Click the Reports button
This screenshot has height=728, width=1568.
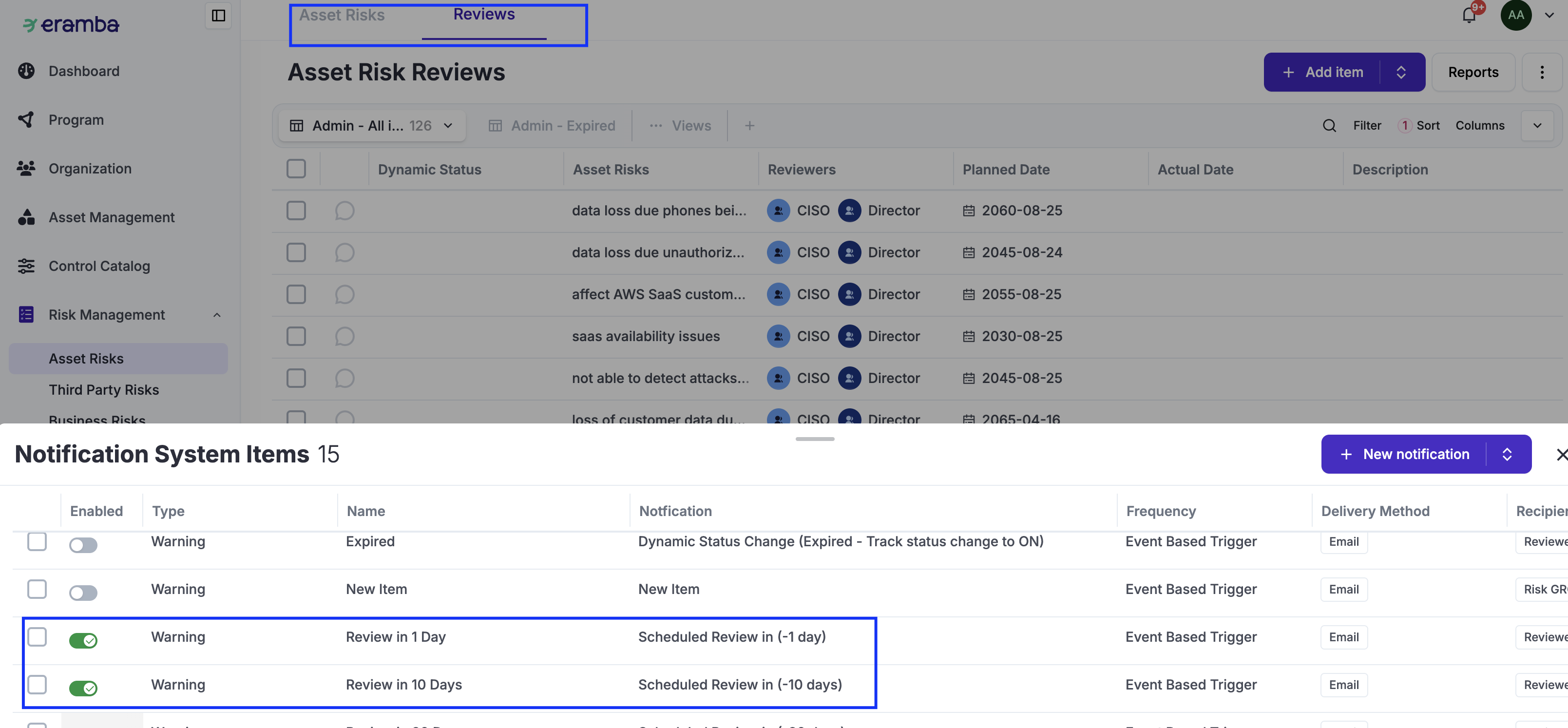(1472, 73)
